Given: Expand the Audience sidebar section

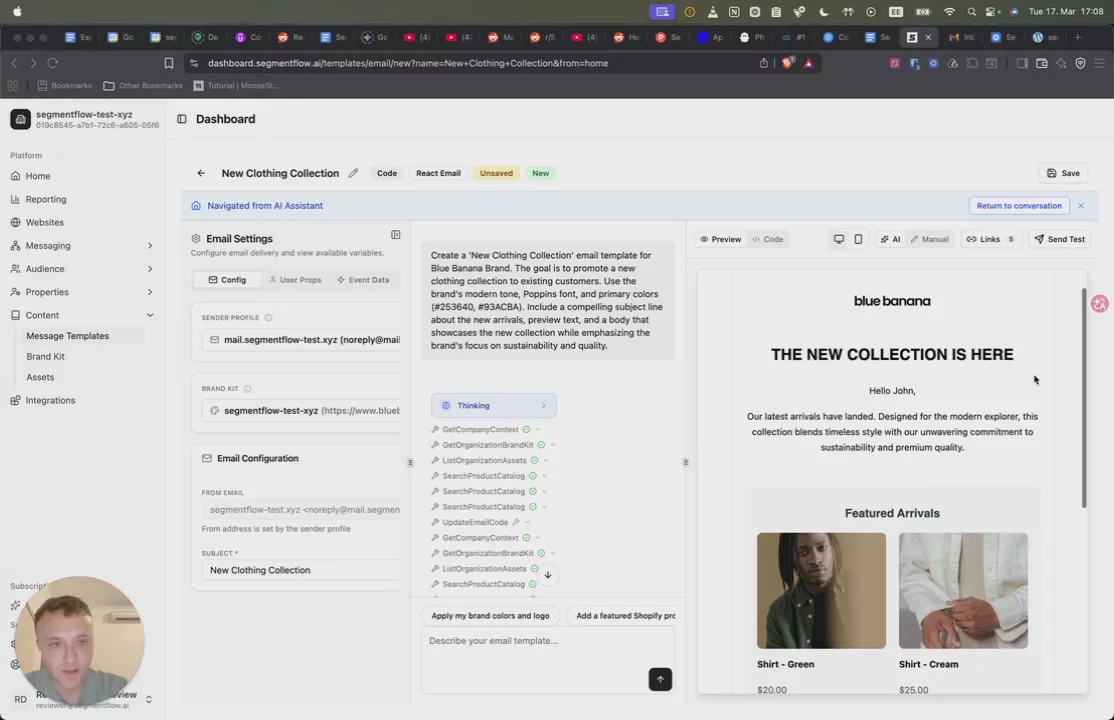Looking at the screenshot, I should 82,269.
